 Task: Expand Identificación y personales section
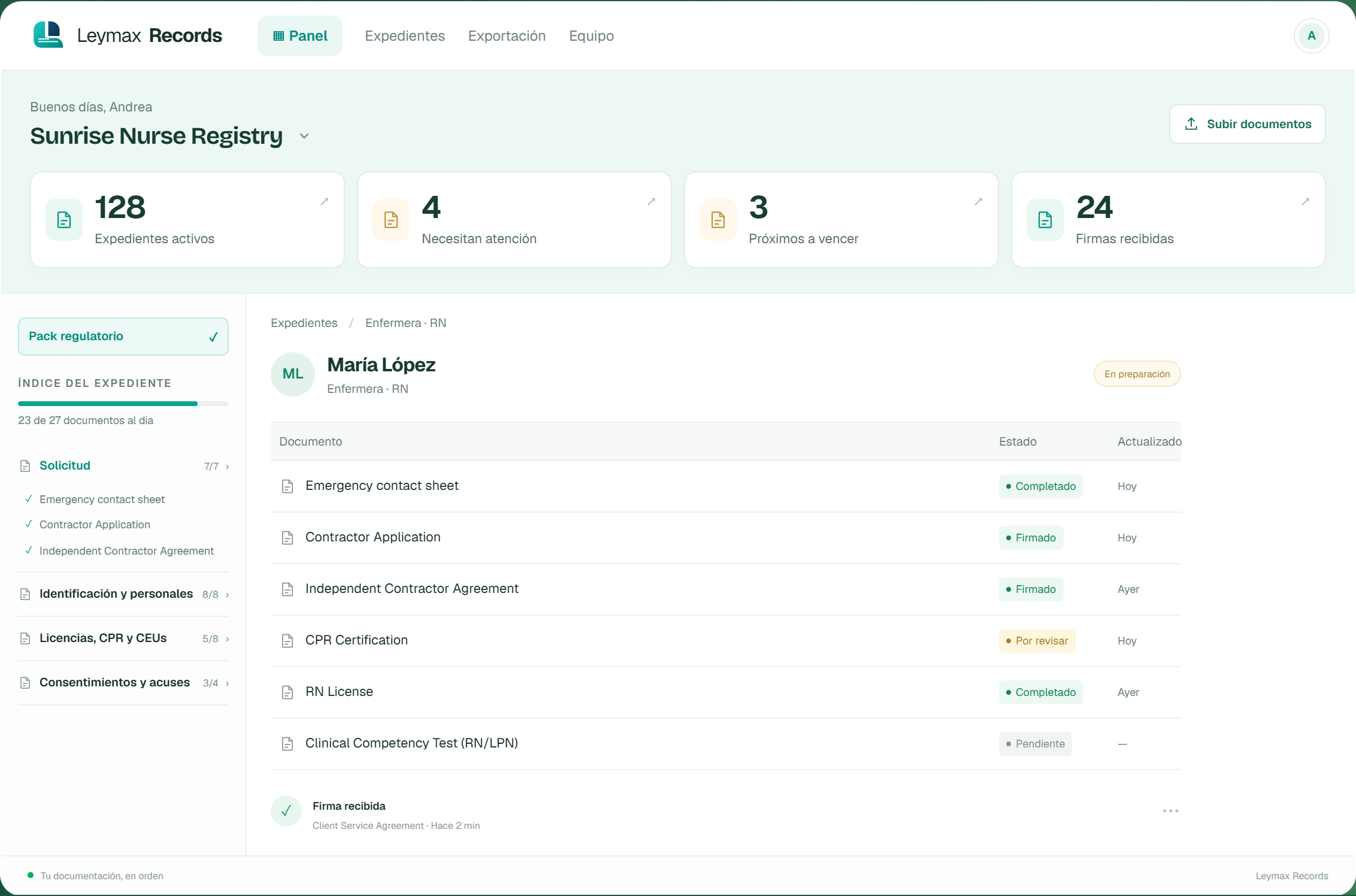pyautogui.click(x=123, y=594)
